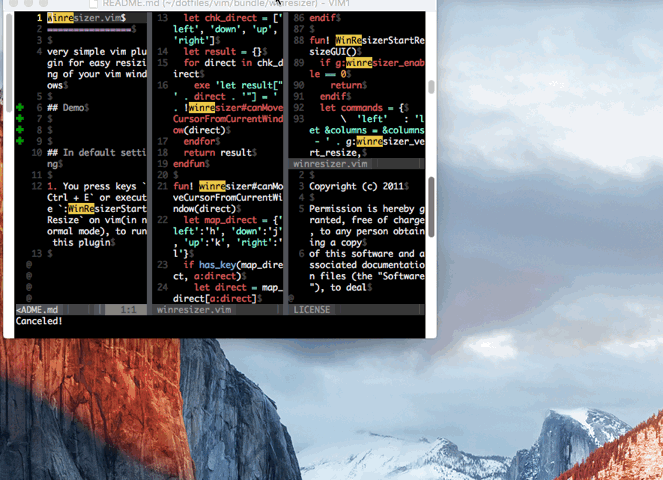
Task: Click the 'Copyright (c) 2011' line
Action: click(359, 186)
